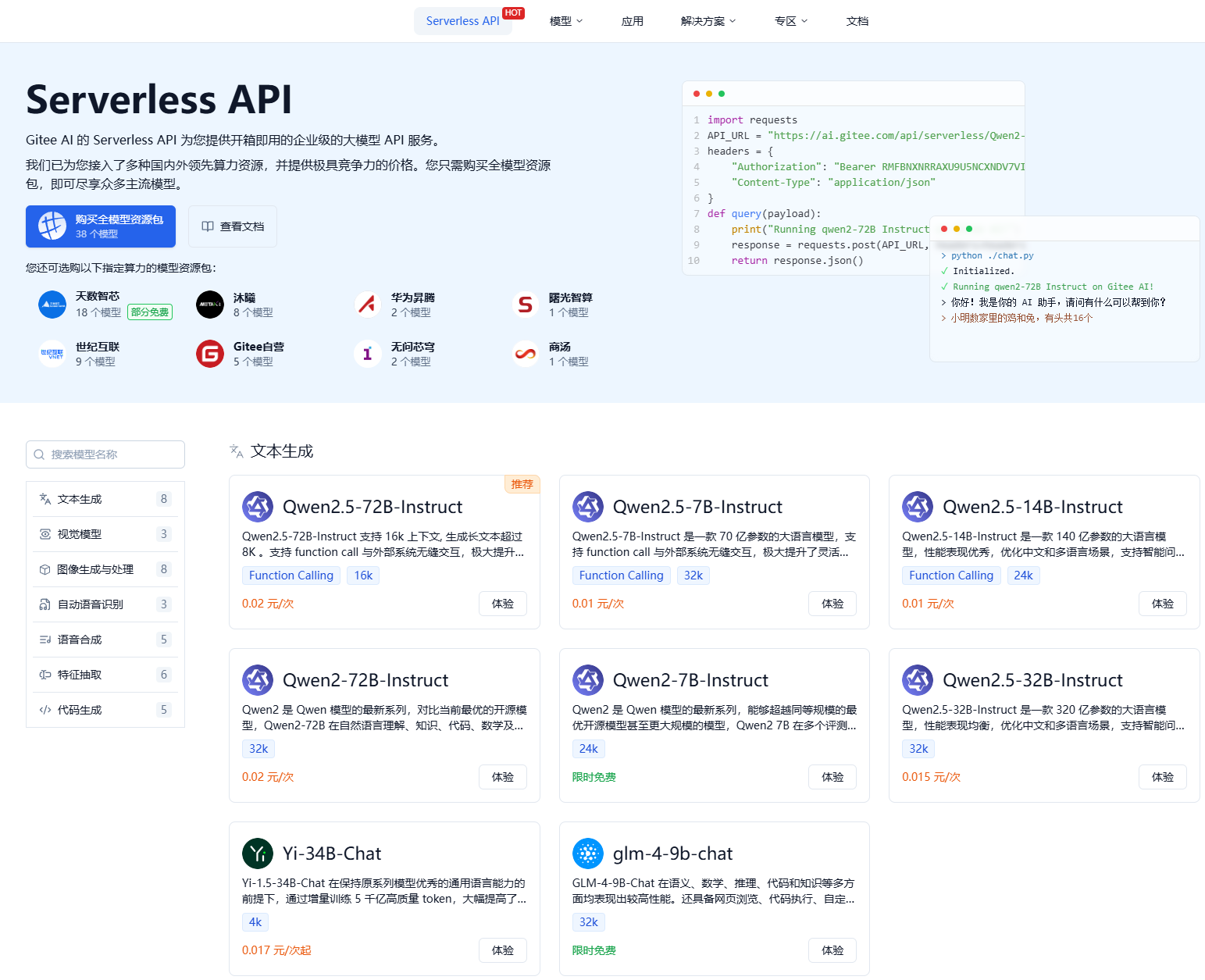This screenshot has height=980, width=1205.
Task: Select the 文本生成 category label
Action: (80, 499)
